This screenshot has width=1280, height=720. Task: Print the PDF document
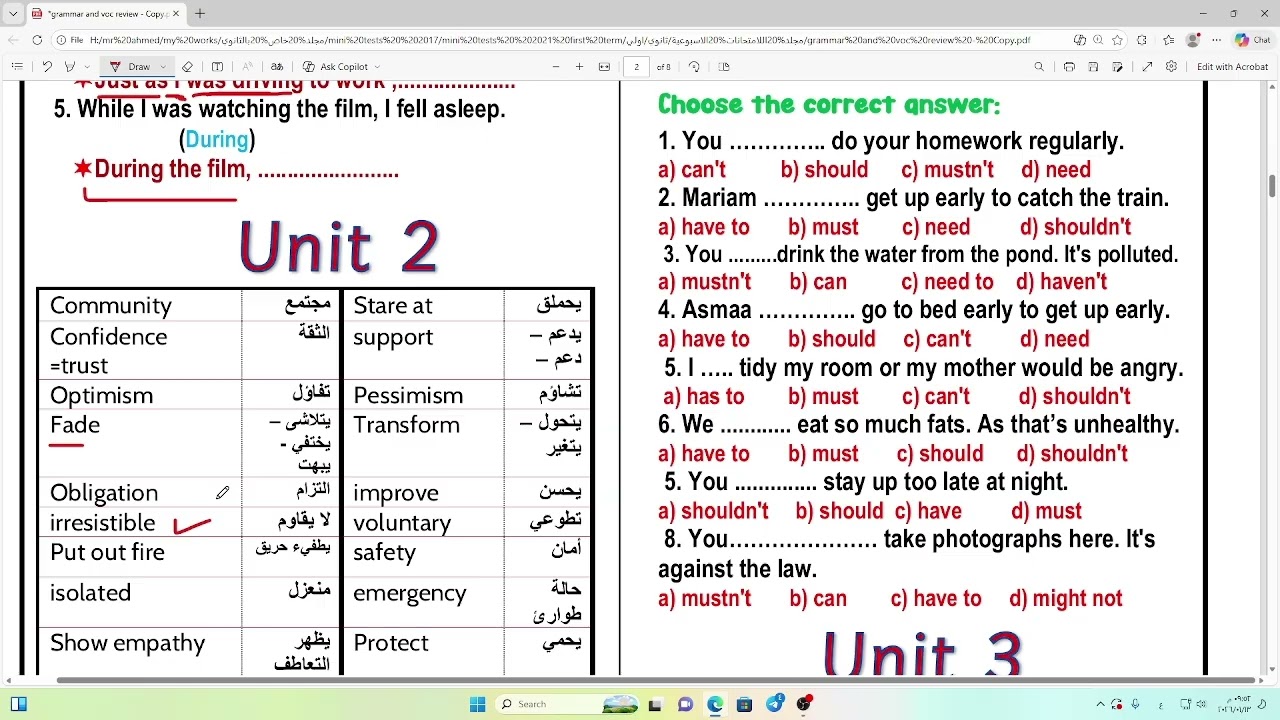1069,67
